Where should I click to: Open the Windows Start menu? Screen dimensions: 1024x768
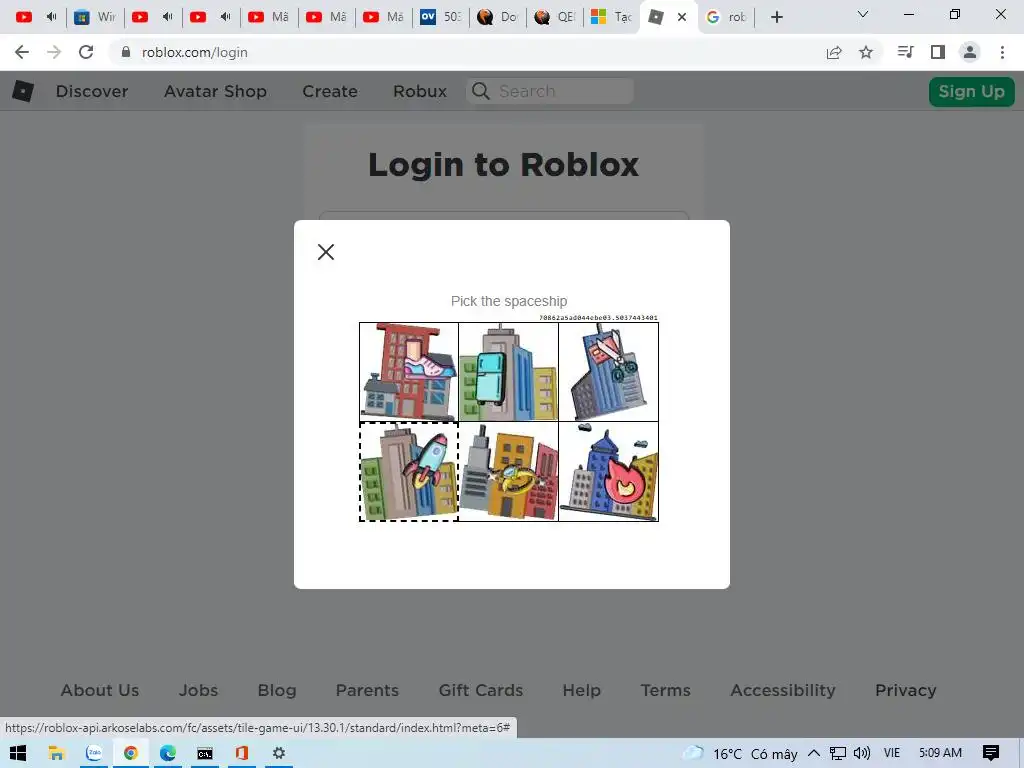pyautogui.click(x=18, y=753)
